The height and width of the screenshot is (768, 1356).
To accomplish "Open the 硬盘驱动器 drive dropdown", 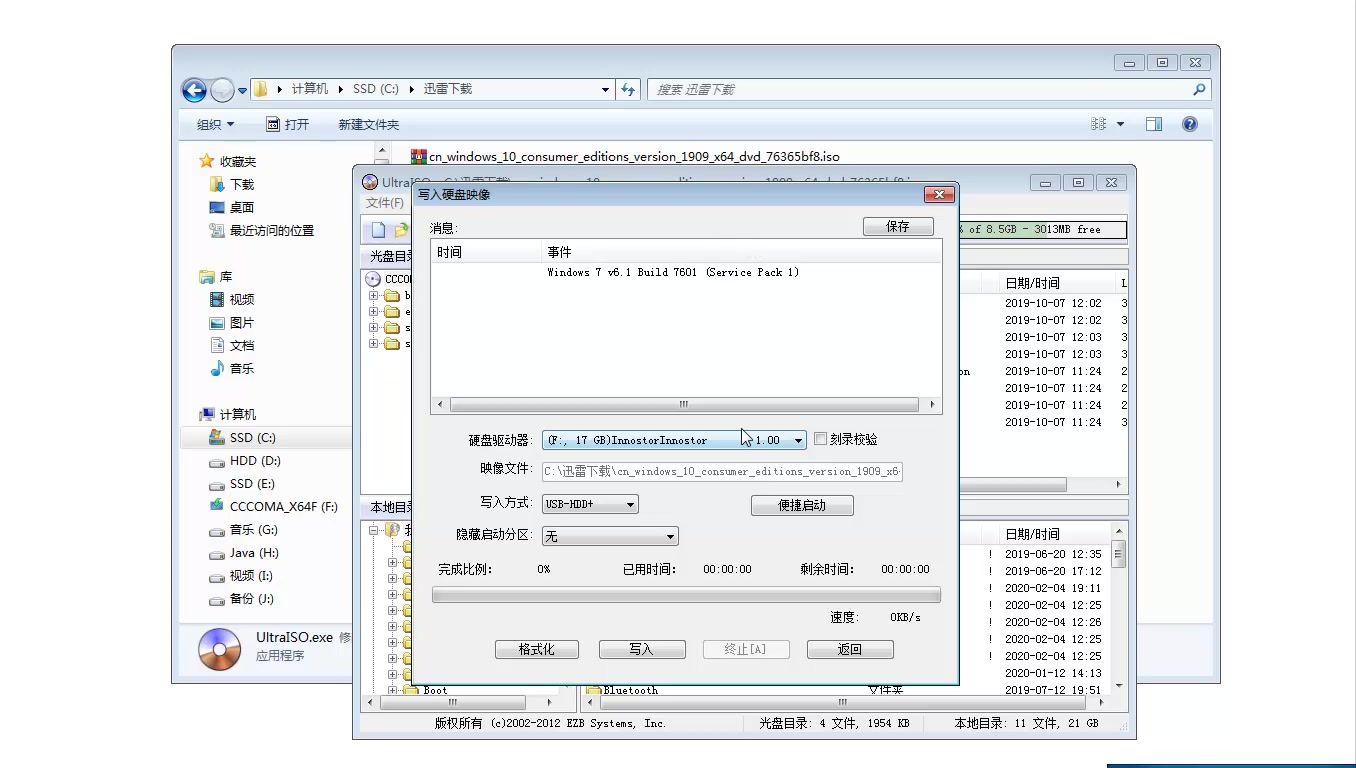I will click(x=674, y=440).
